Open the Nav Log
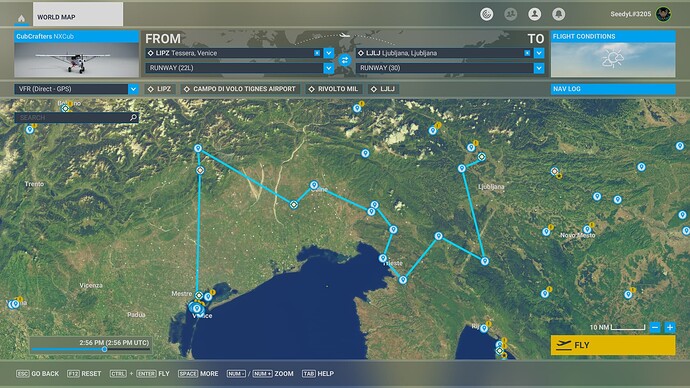Viewport: 690px width, 388px height. pyautogui.click(x=613, y=89)
